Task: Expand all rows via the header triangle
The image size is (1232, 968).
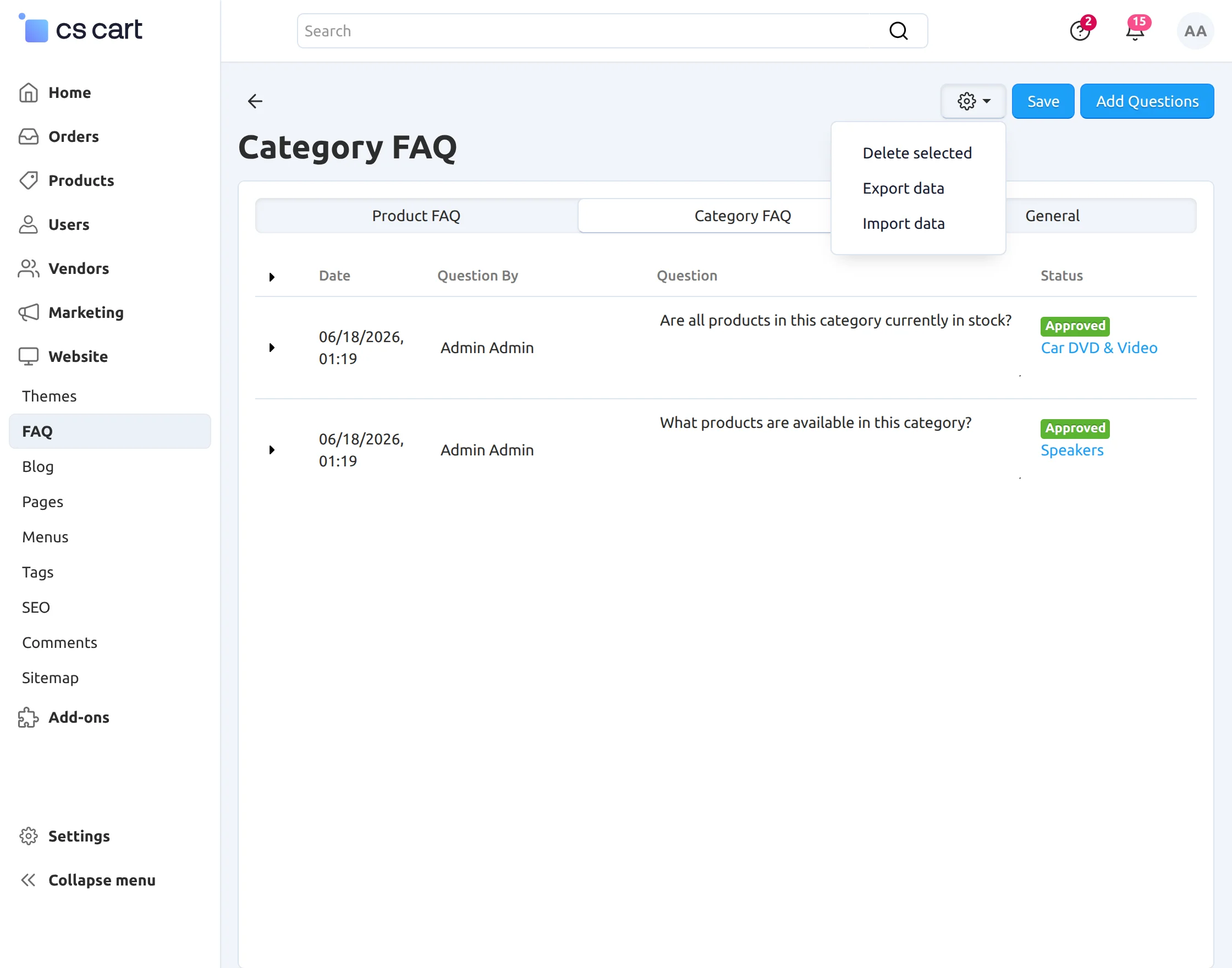Action: click(x=272, y=277)
